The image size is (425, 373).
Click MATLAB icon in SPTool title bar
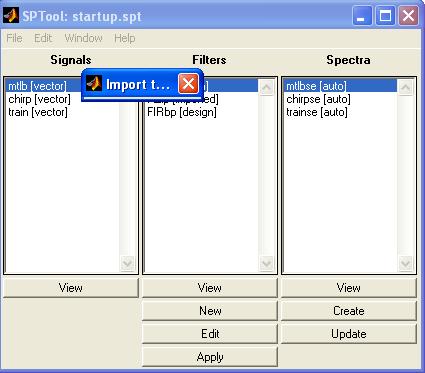11,15
